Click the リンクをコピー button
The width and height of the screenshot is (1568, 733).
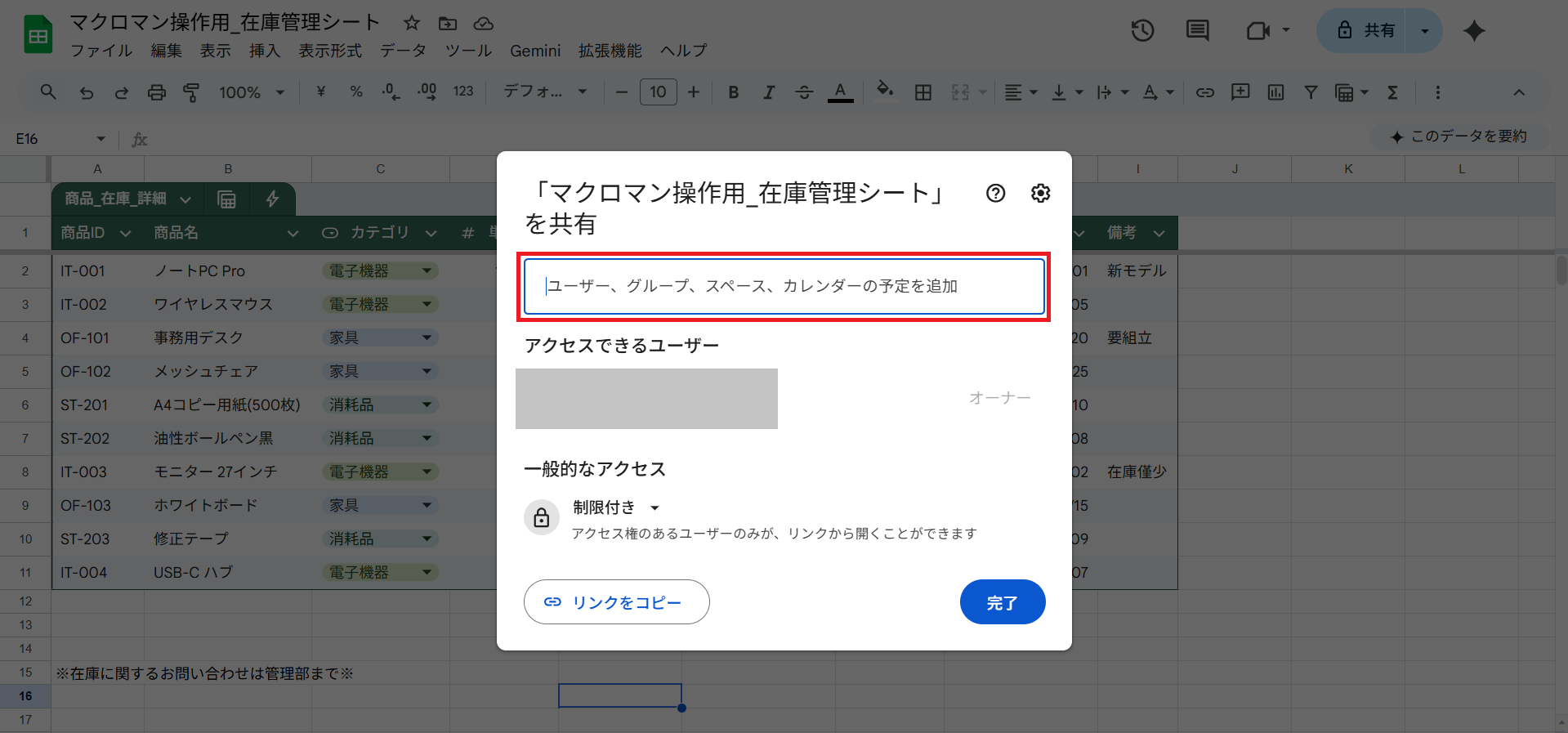tap(616, 602)
